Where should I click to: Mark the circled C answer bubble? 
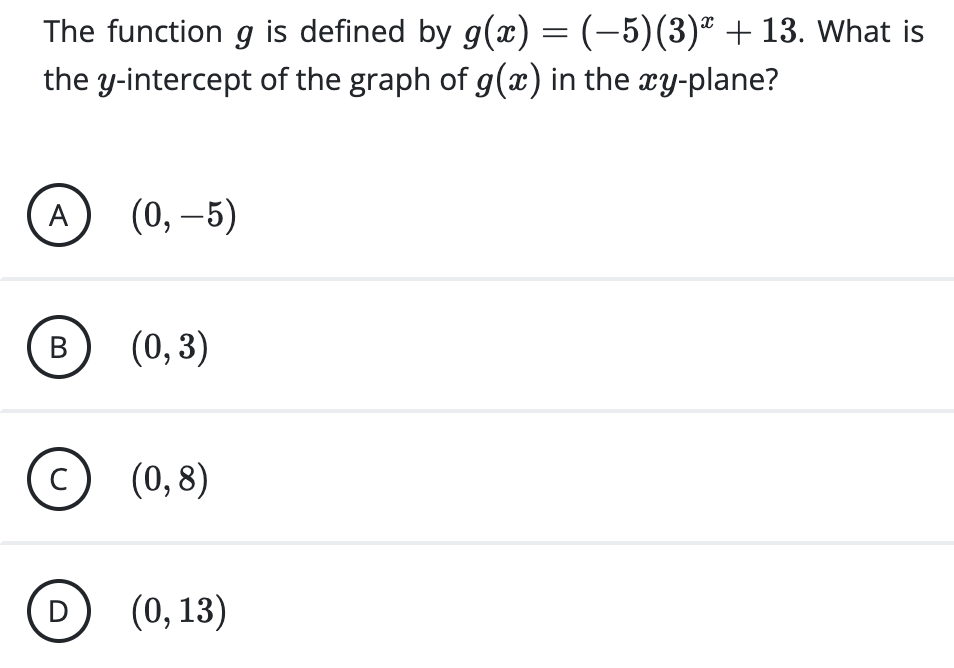pos(58,479)
